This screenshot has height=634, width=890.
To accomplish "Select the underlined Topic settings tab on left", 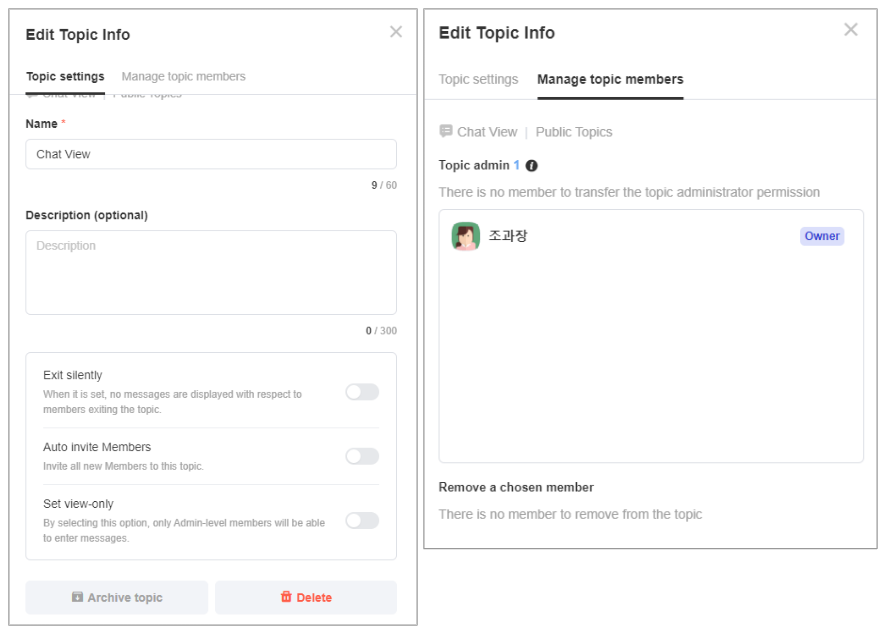I will pyautogui.click(x=65, y=76).
